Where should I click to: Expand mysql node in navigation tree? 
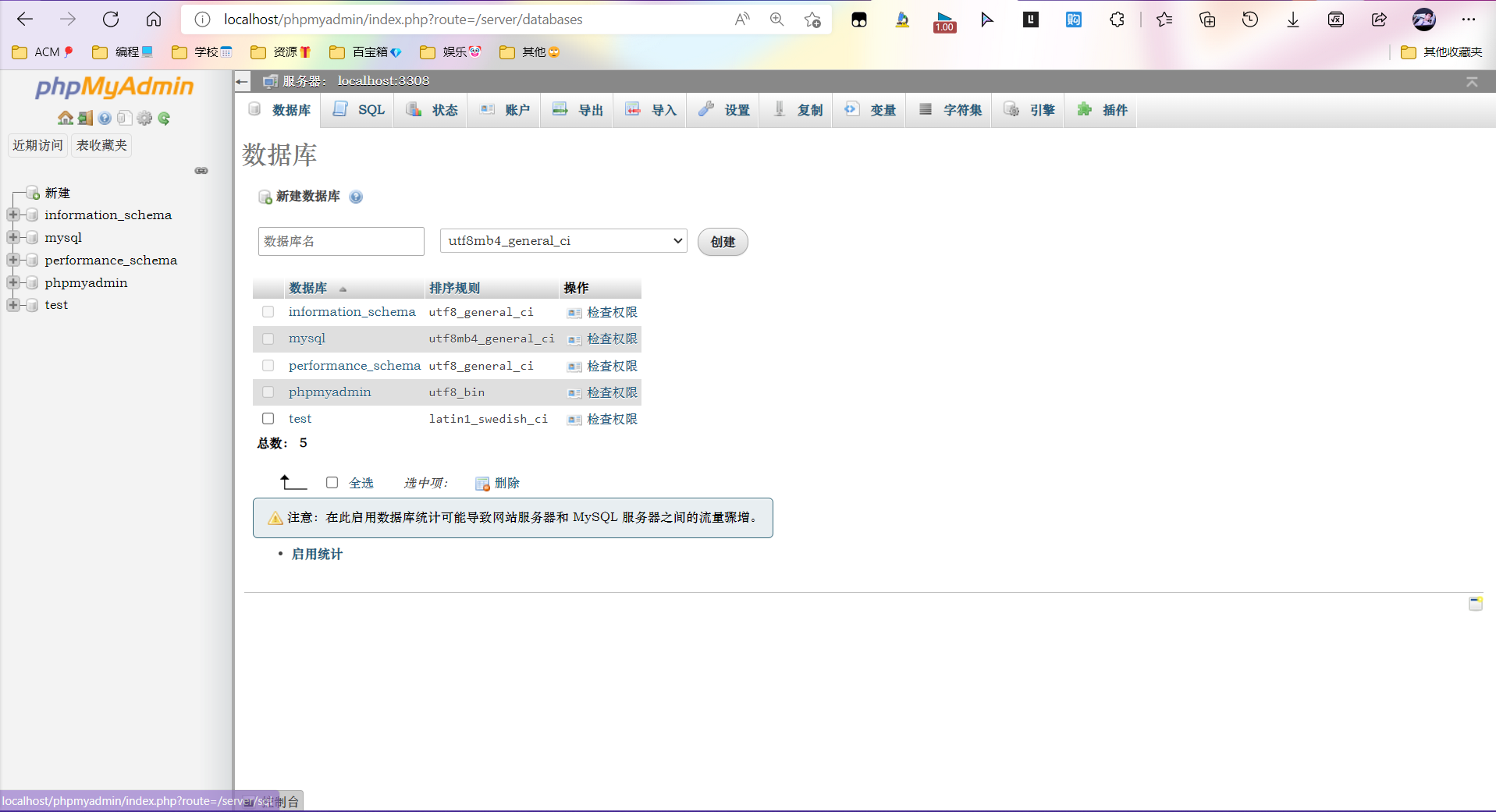(x=13, y=237)
